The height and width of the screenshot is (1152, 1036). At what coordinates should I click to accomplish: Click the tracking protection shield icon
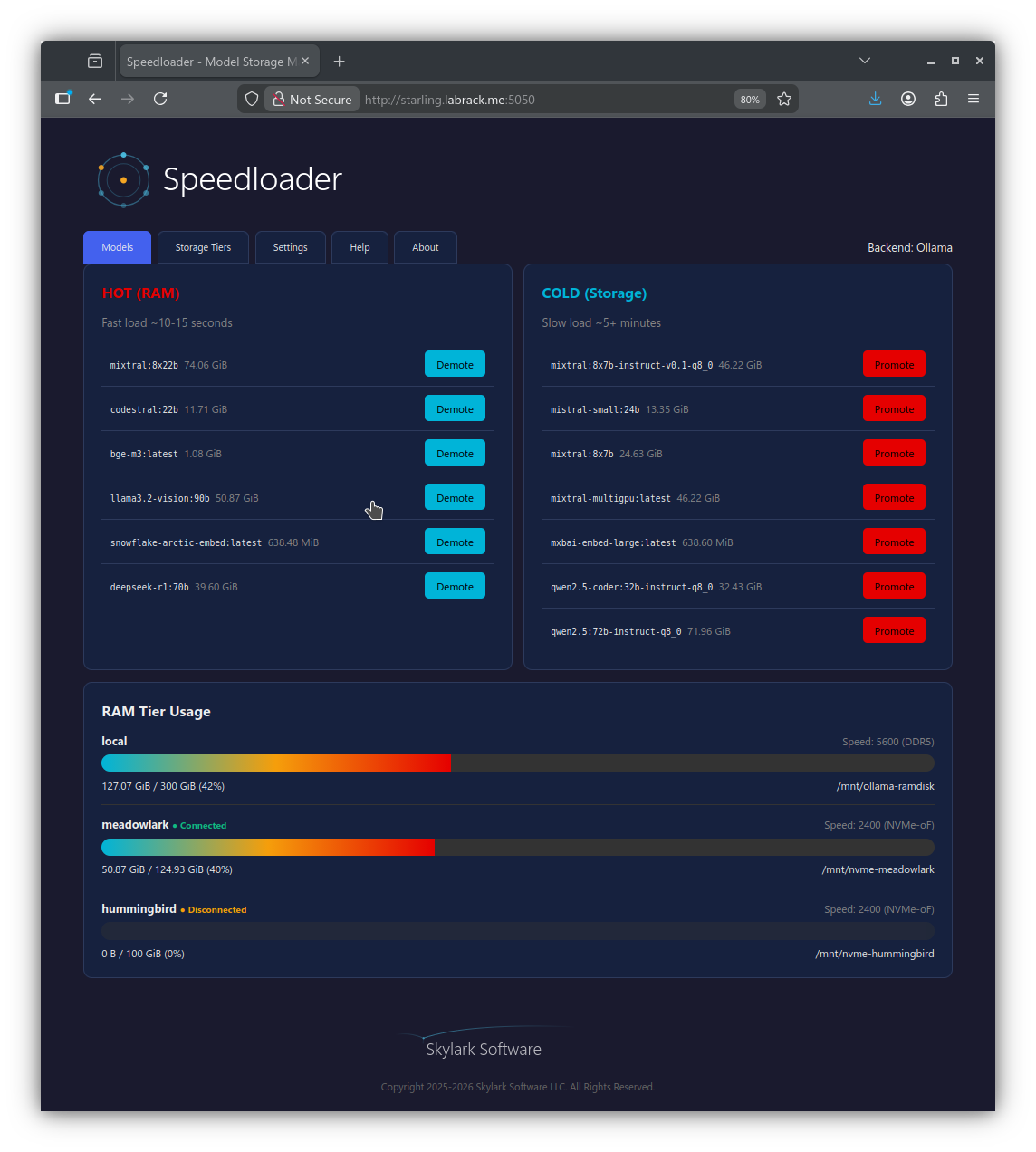tap(251, 99)
